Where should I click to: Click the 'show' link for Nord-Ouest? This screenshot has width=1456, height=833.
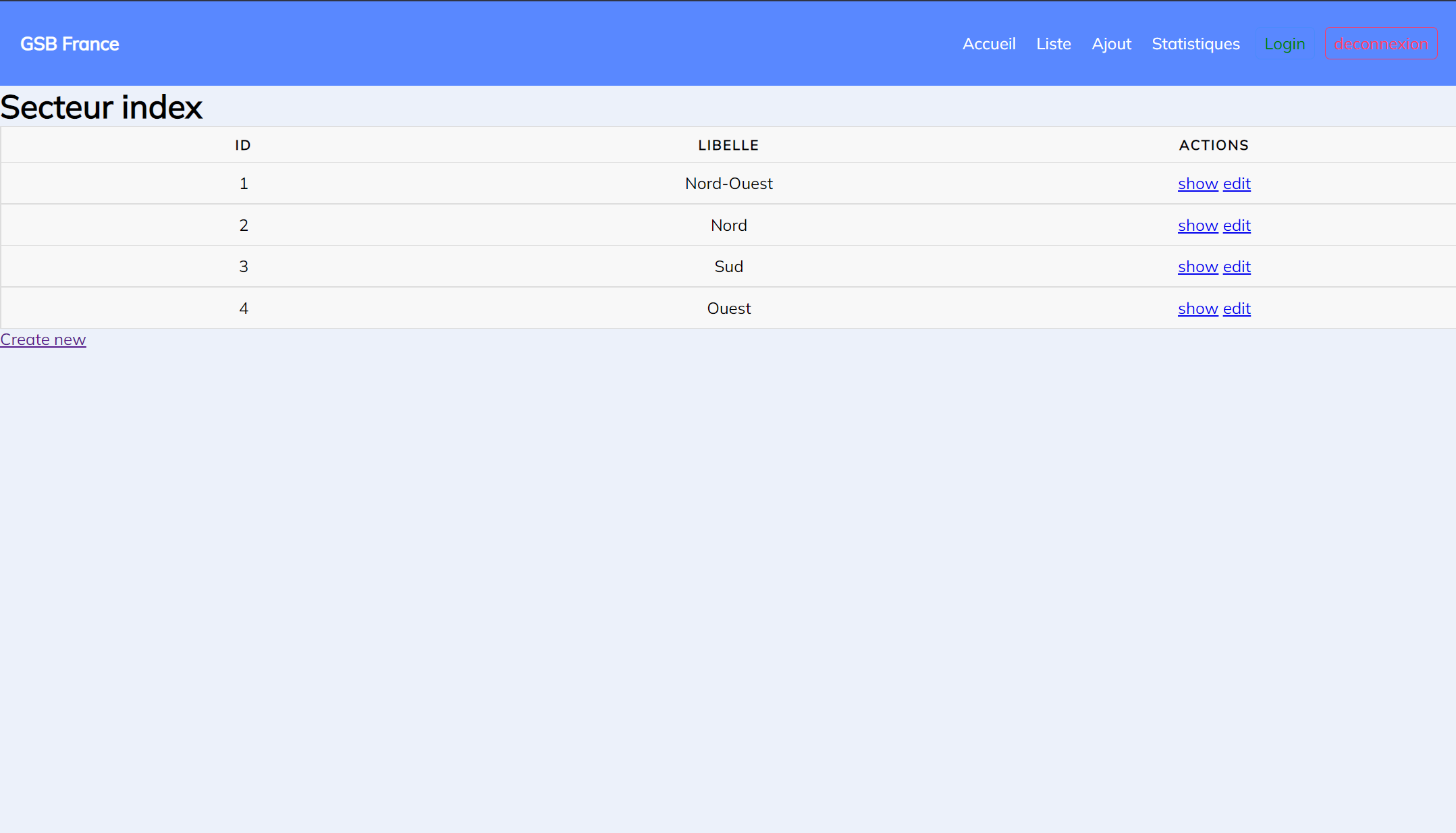[1197, 183]
